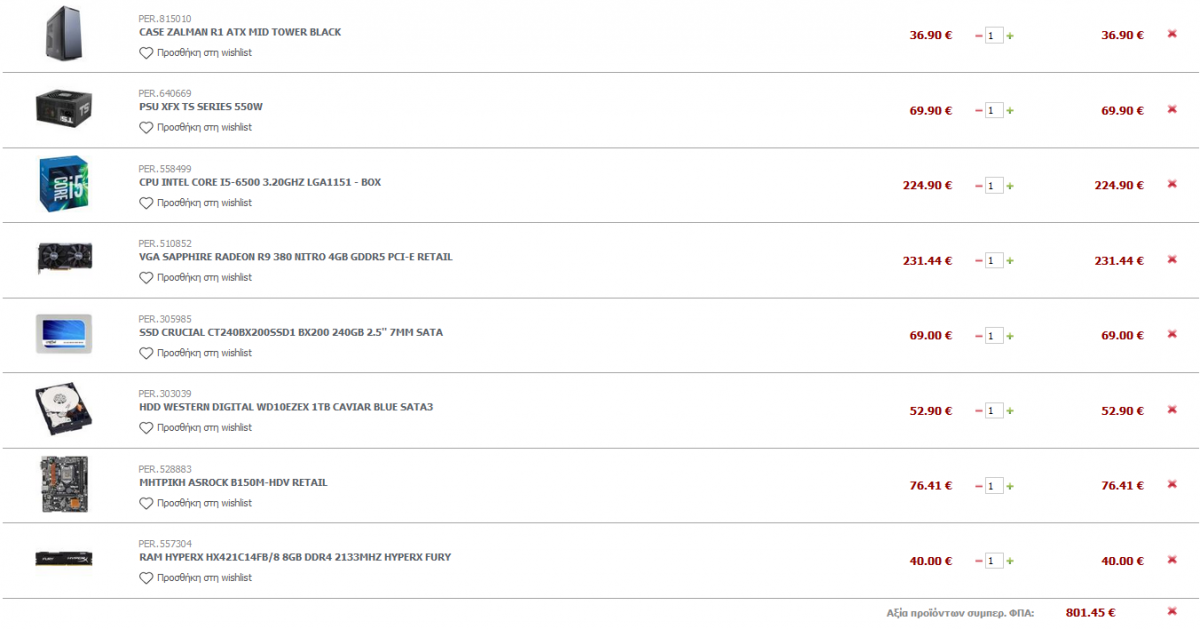Click quantity field for WD Caviar Blue HDD
Image resolution: width=1200 pixels, height=629 pixels.
pyautogui.click(x=994, y=411)
